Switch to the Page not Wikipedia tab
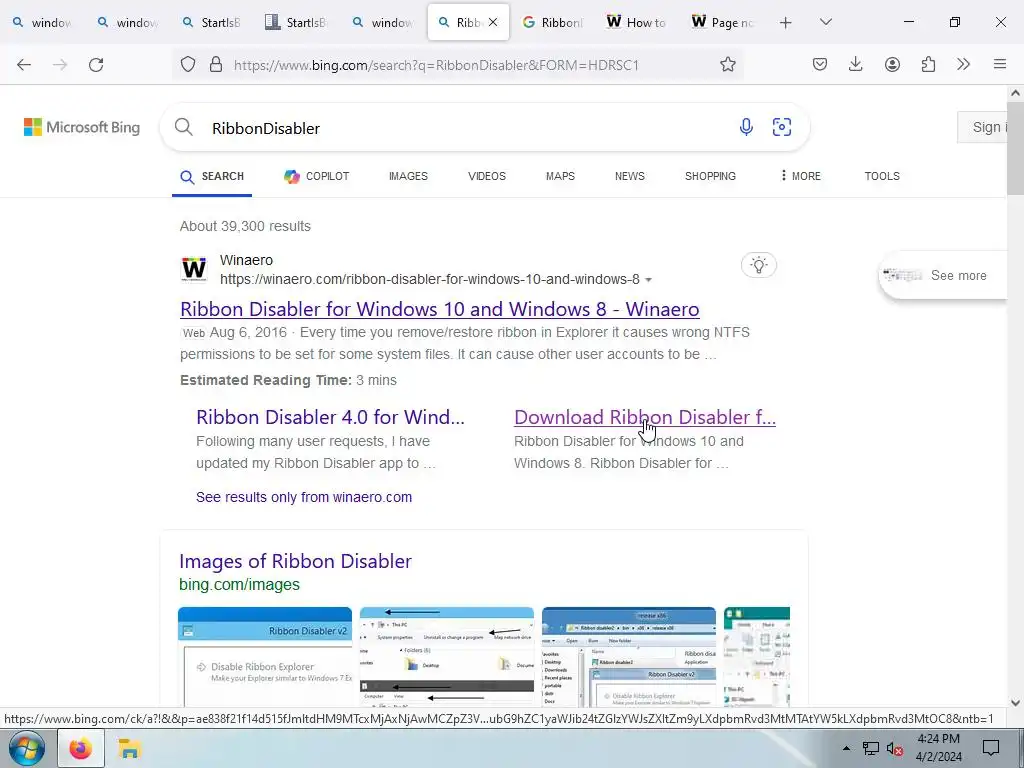The height and width of the screenshot is (768, 1024). [722, 22]
